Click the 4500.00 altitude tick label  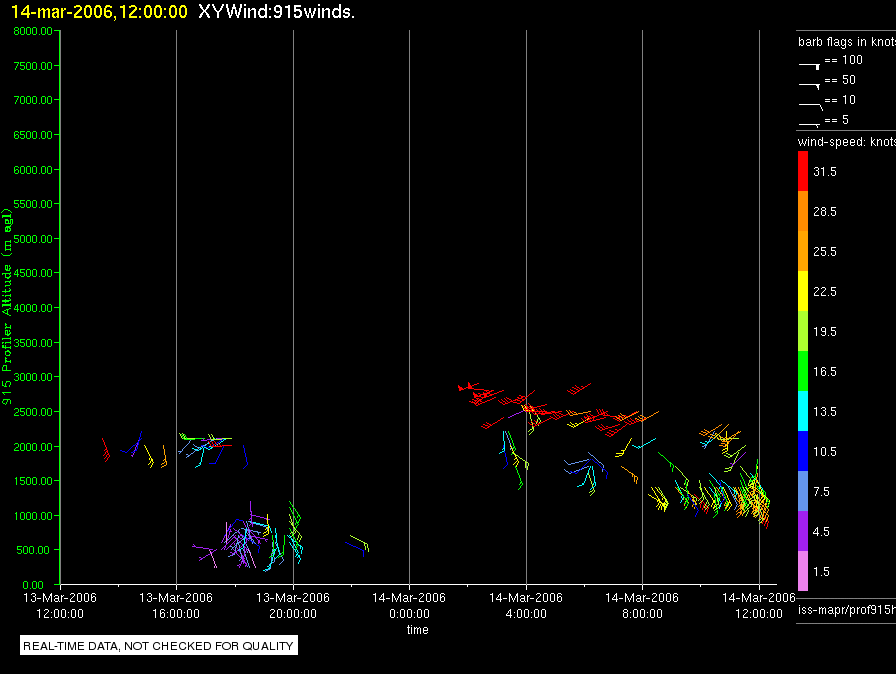coord(33,273)
